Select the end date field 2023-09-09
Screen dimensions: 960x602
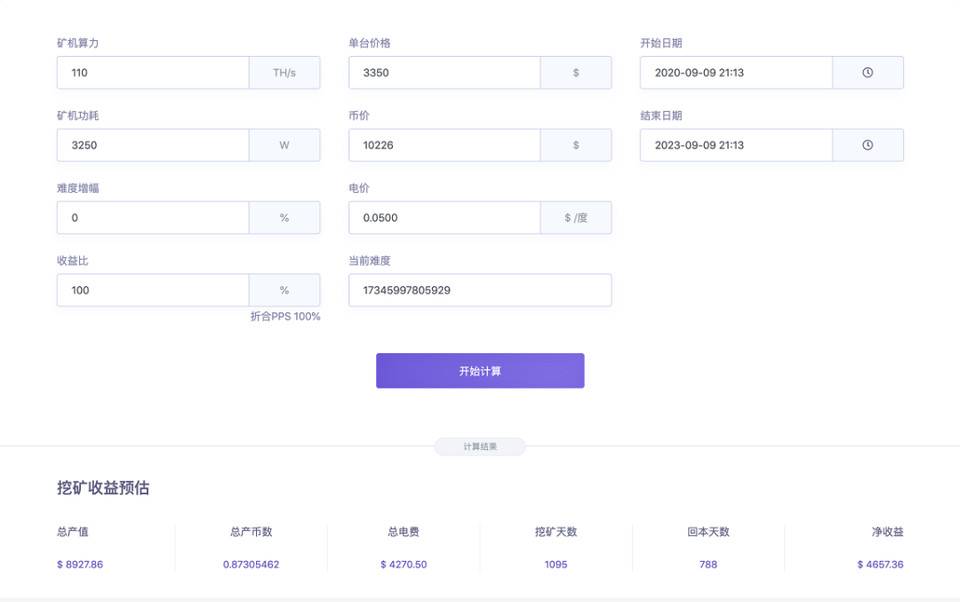735,145
